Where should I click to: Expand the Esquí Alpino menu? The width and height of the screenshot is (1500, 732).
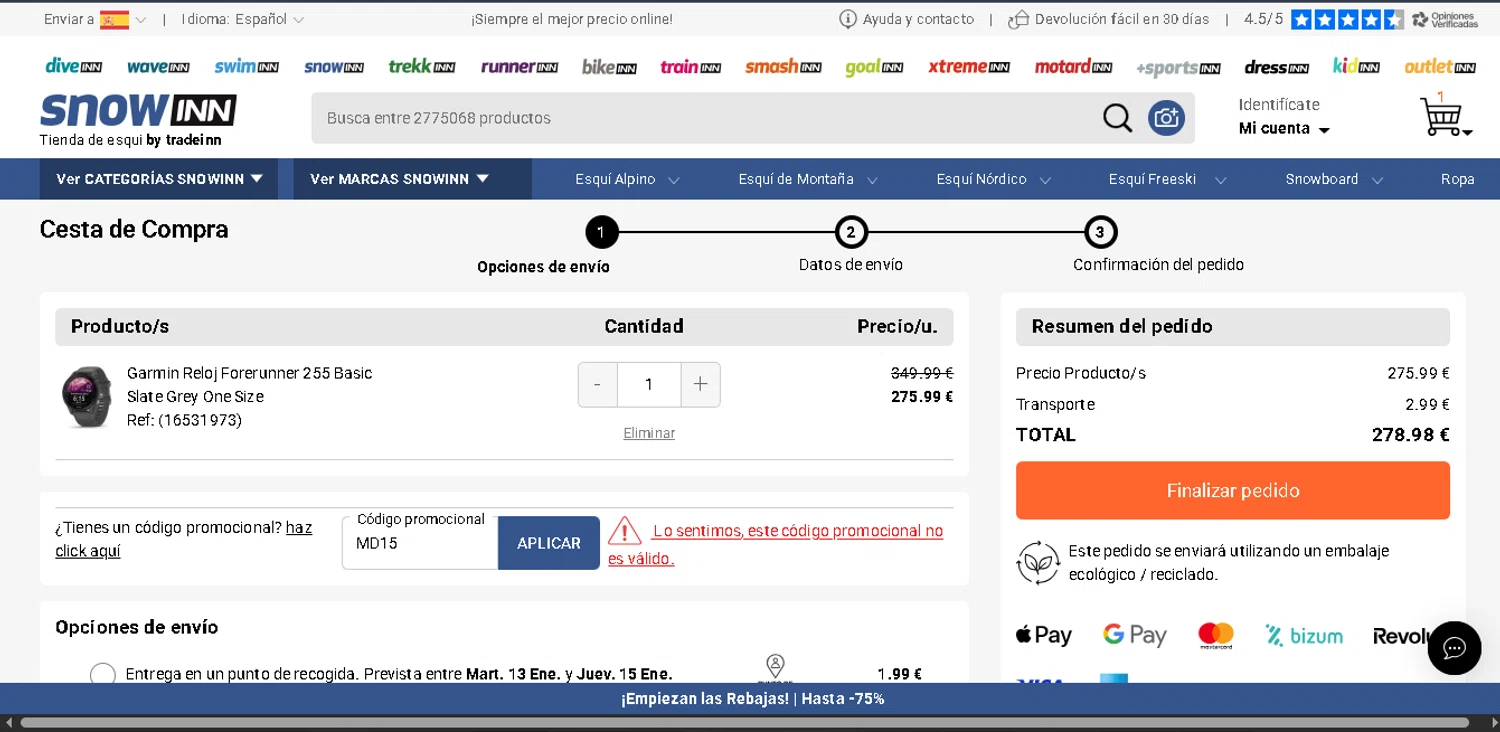coord(627,179)
